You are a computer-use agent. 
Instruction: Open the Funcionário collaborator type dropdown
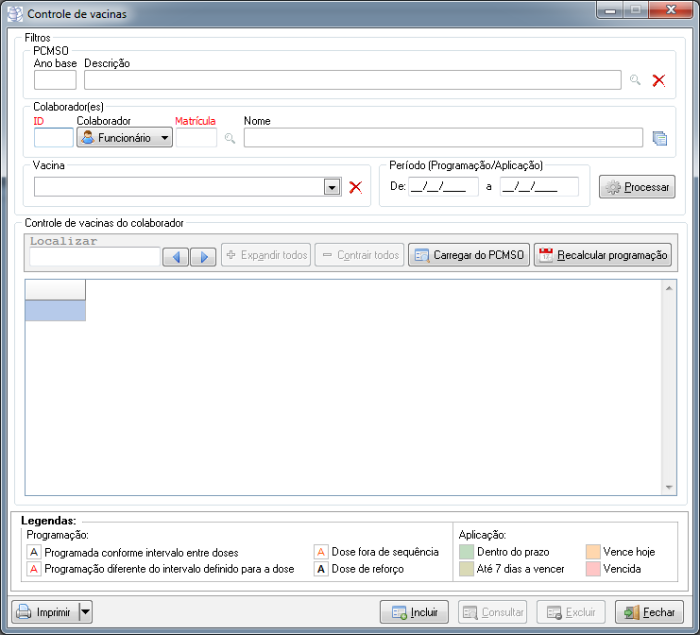(x=125, y=138)
